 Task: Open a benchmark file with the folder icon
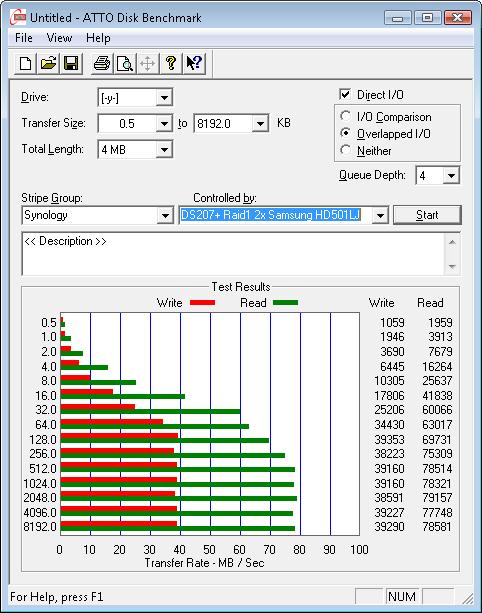(x=48, y=63)
